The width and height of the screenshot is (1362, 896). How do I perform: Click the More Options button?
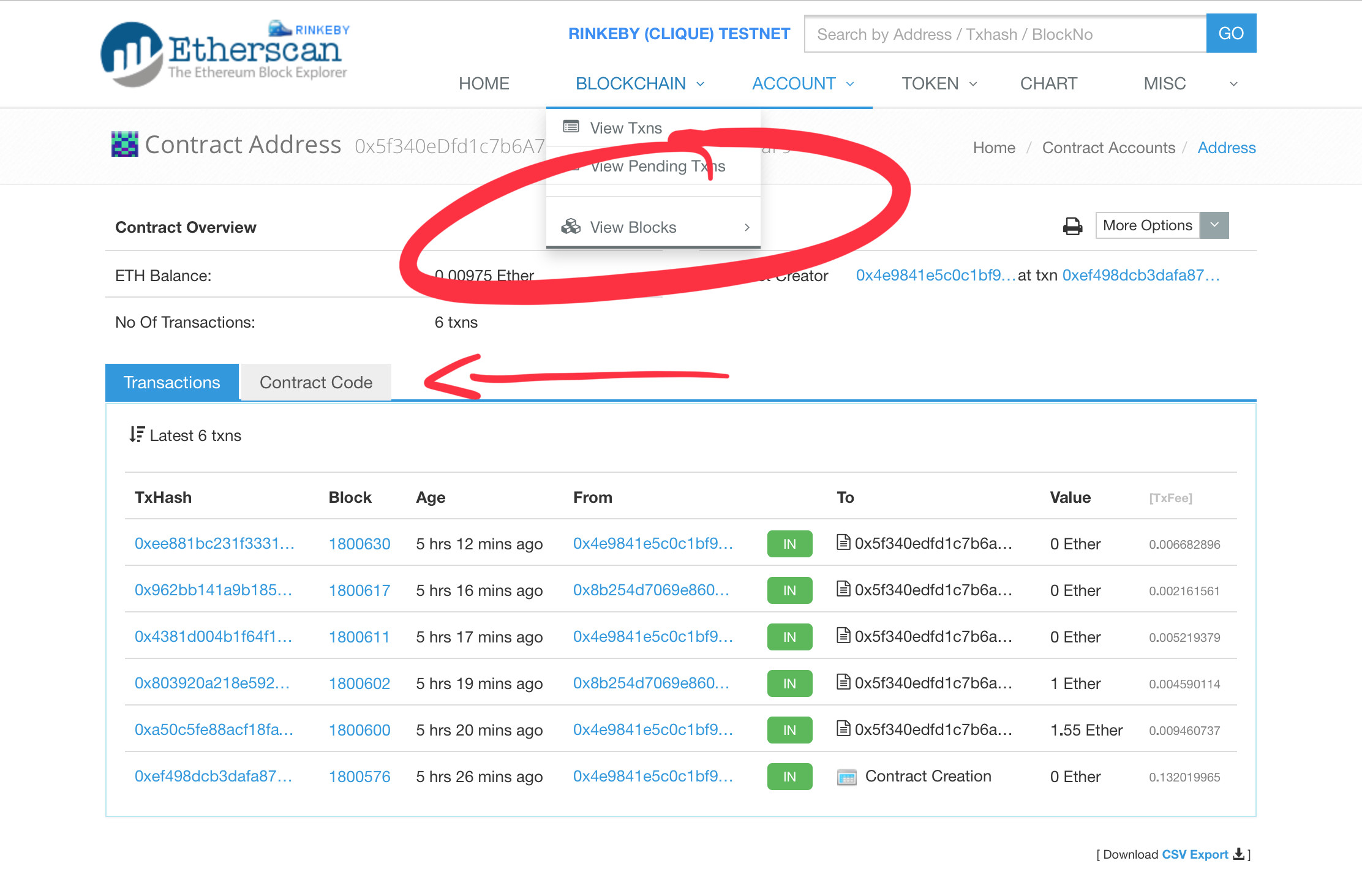tap(1148, 225)
